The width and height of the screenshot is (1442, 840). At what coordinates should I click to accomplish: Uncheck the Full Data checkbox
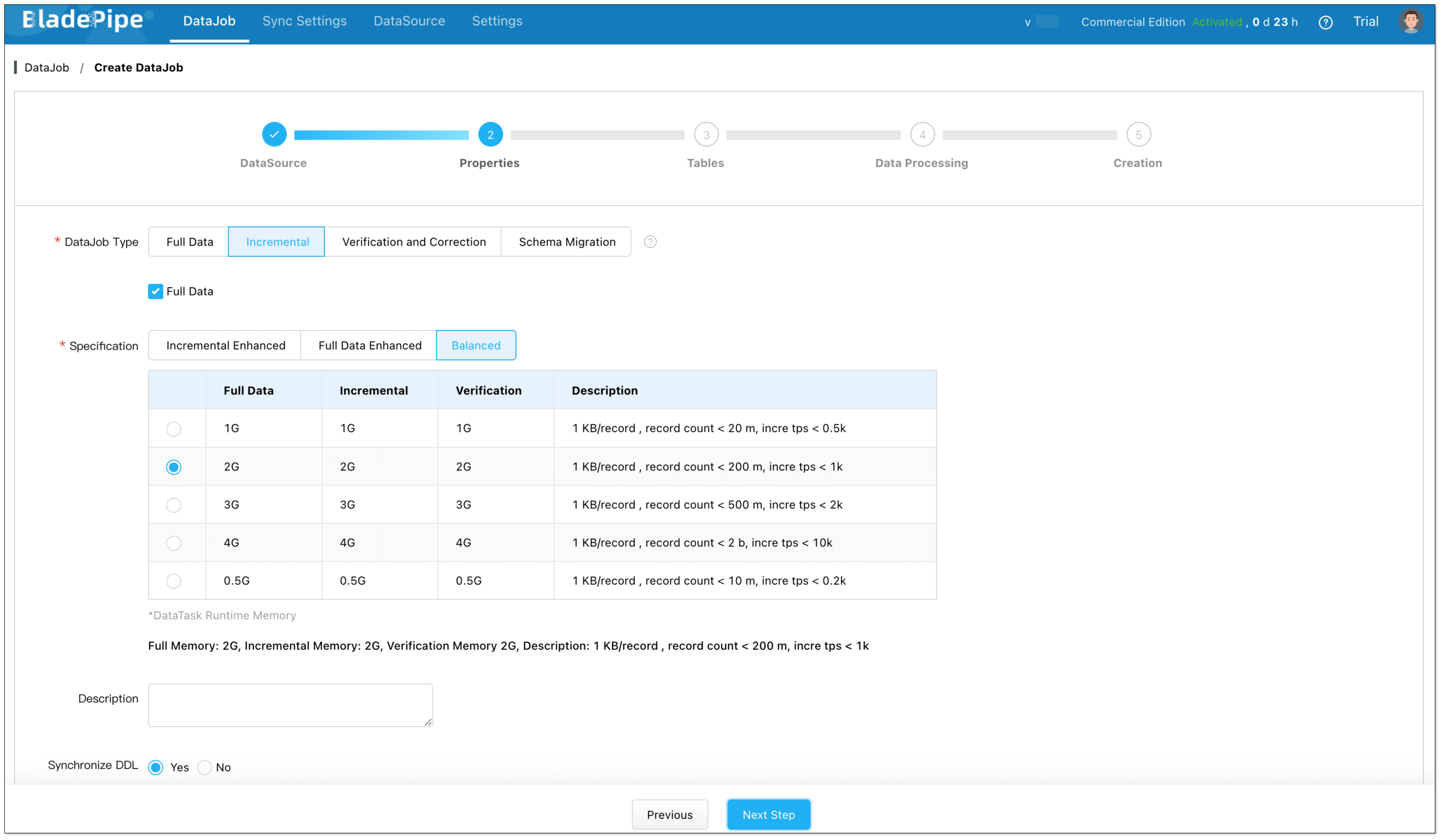point(156,291)
